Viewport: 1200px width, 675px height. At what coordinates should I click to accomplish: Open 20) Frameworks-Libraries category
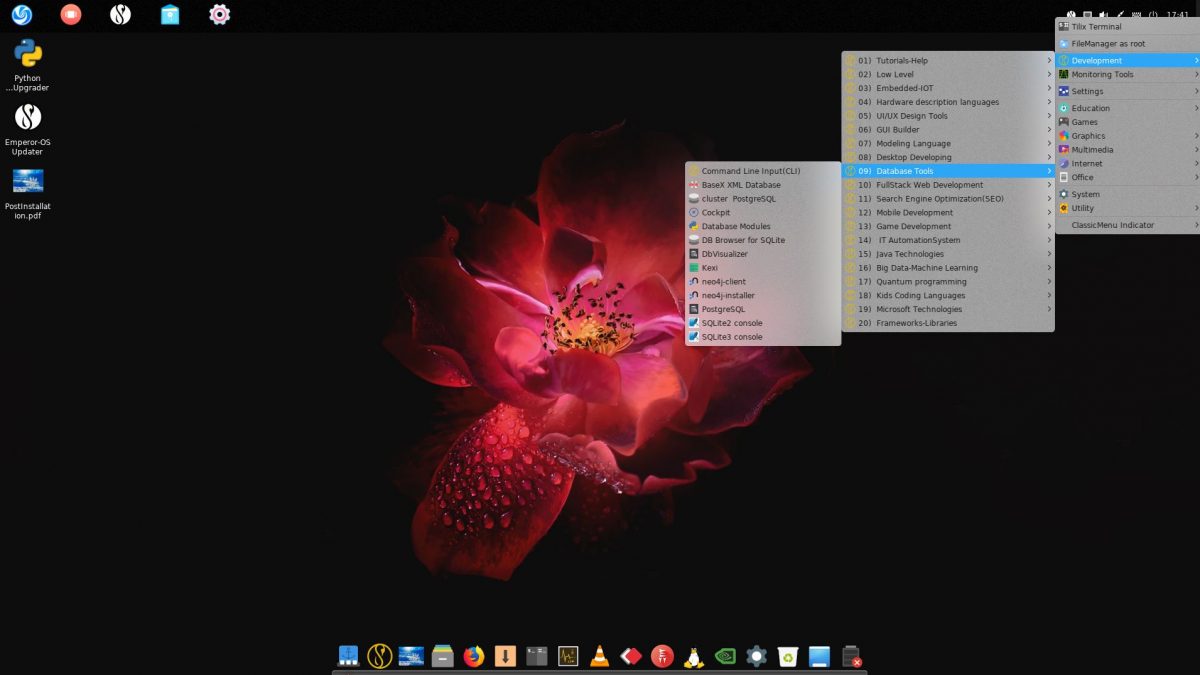point(948,323)
